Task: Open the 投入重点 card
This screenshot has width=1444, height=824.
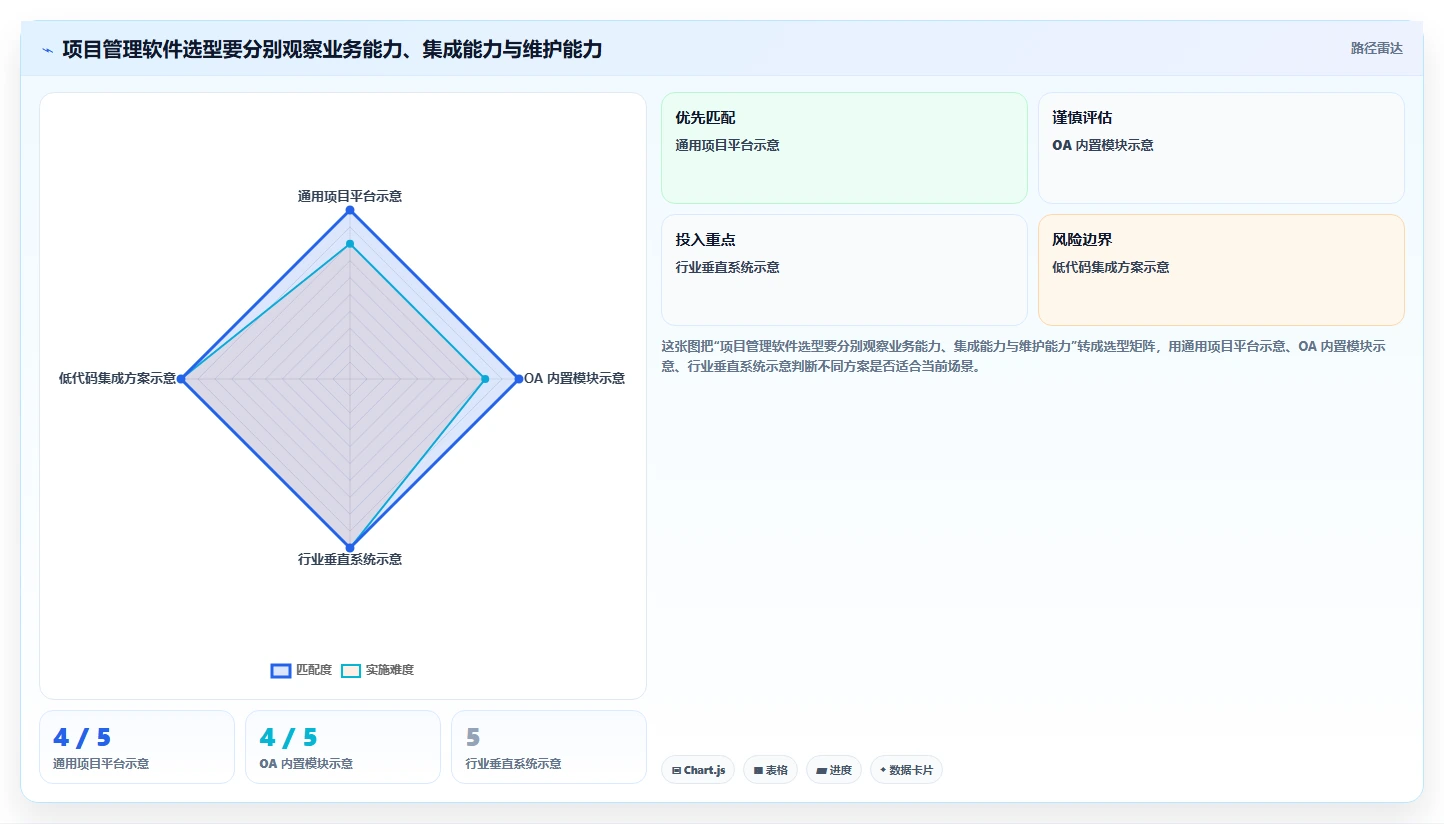Action: (x=844, y=270)
